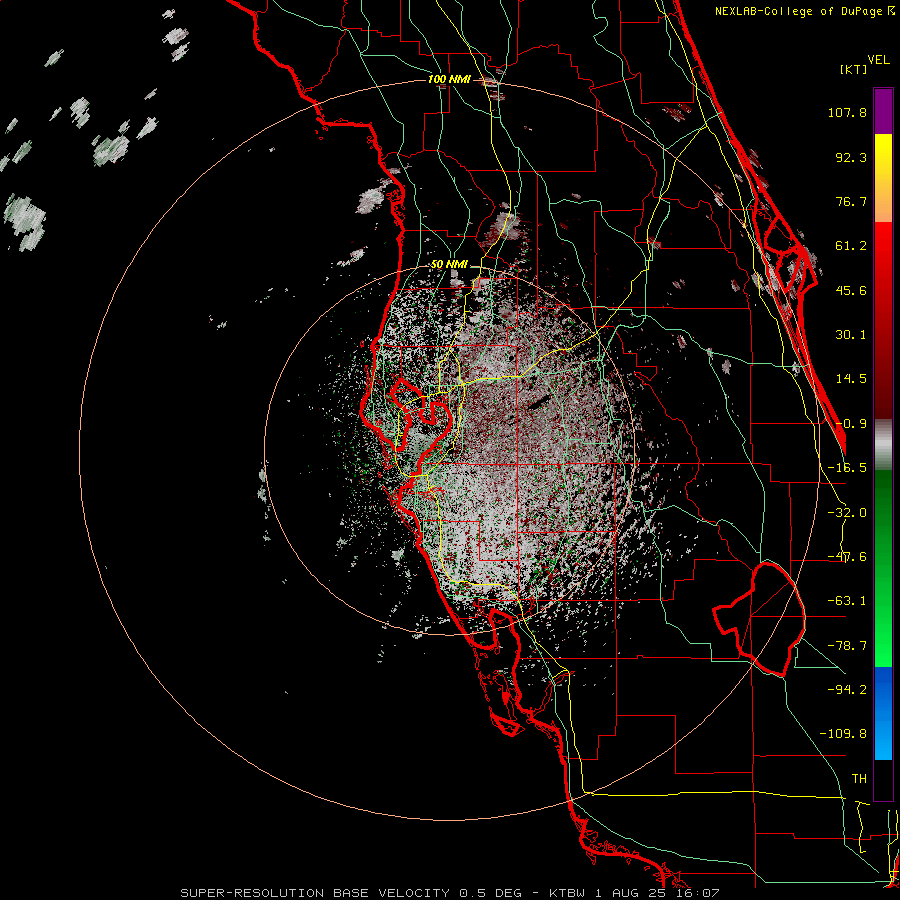This screenshot has width=900, height=900.
Task: Click the SUPER-RESOLUTION BASE VELOCITY caption
Action: tap(315, 893)
